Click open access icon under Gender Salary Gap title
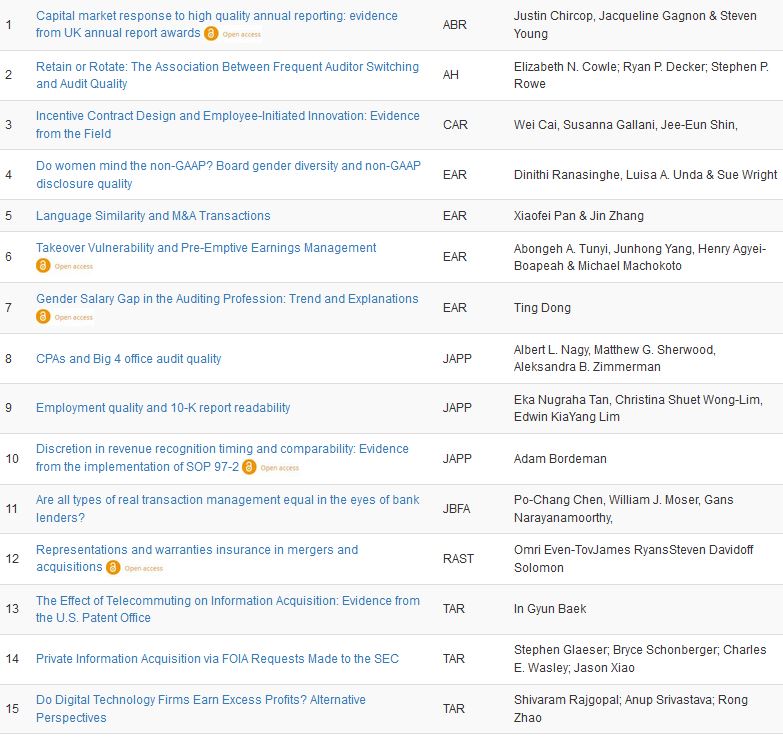 [43, 317]
